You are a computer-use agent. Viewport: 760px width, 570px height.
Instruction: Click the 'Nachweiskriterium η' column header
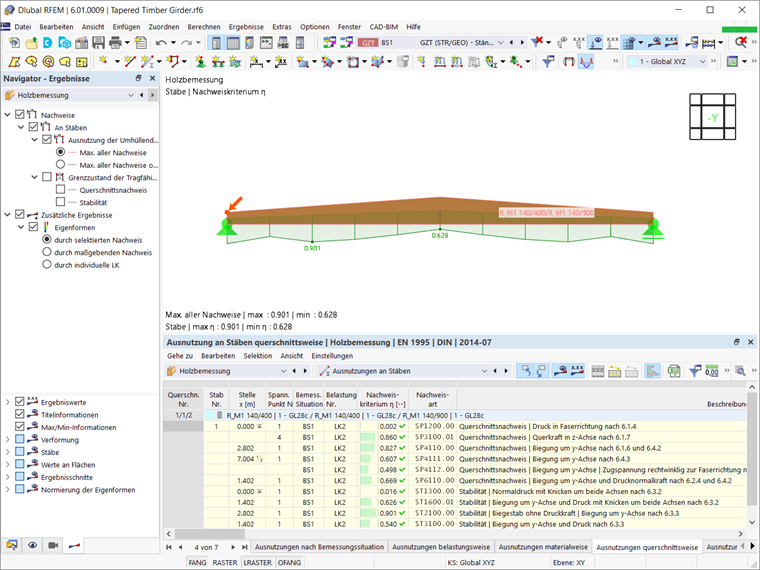tap(383, 399)
